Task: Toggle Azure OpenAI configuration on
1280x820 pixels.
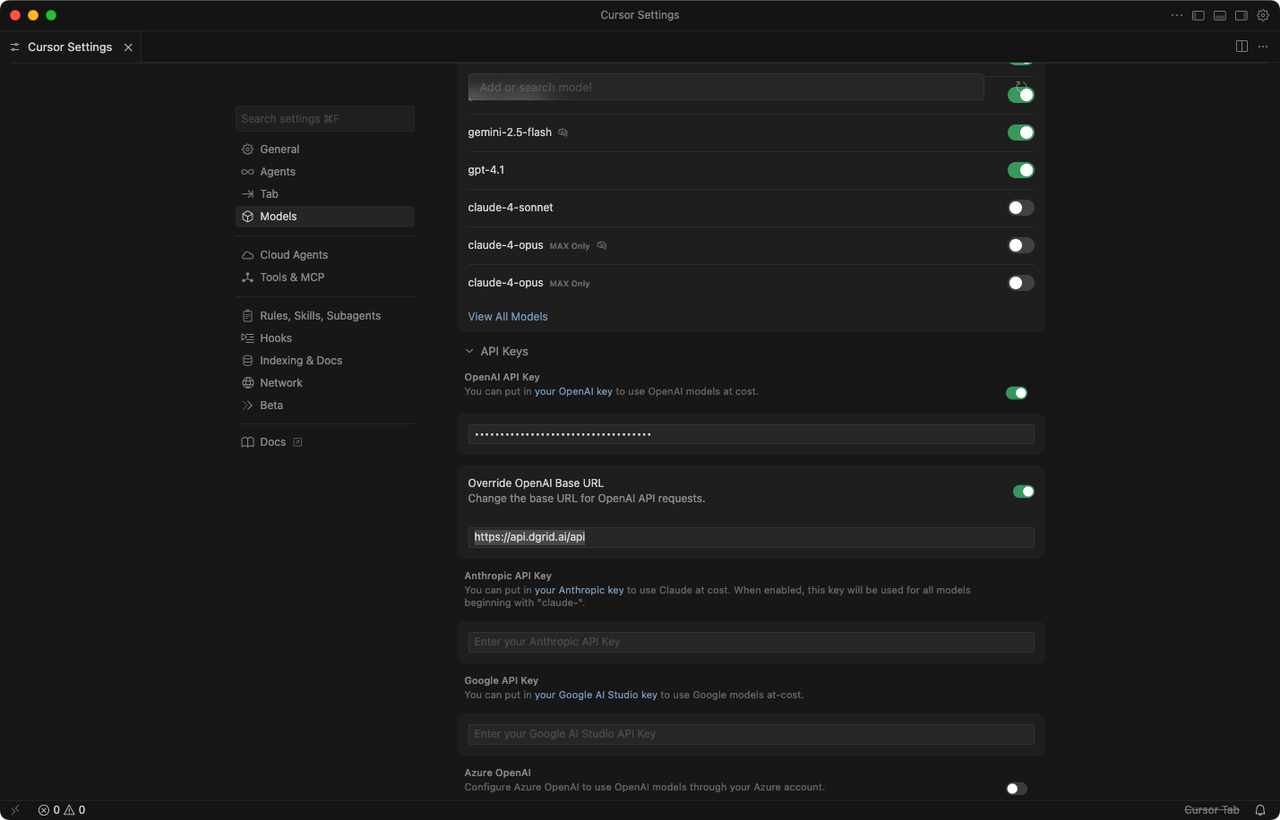Action: (x=1016, y=788)
